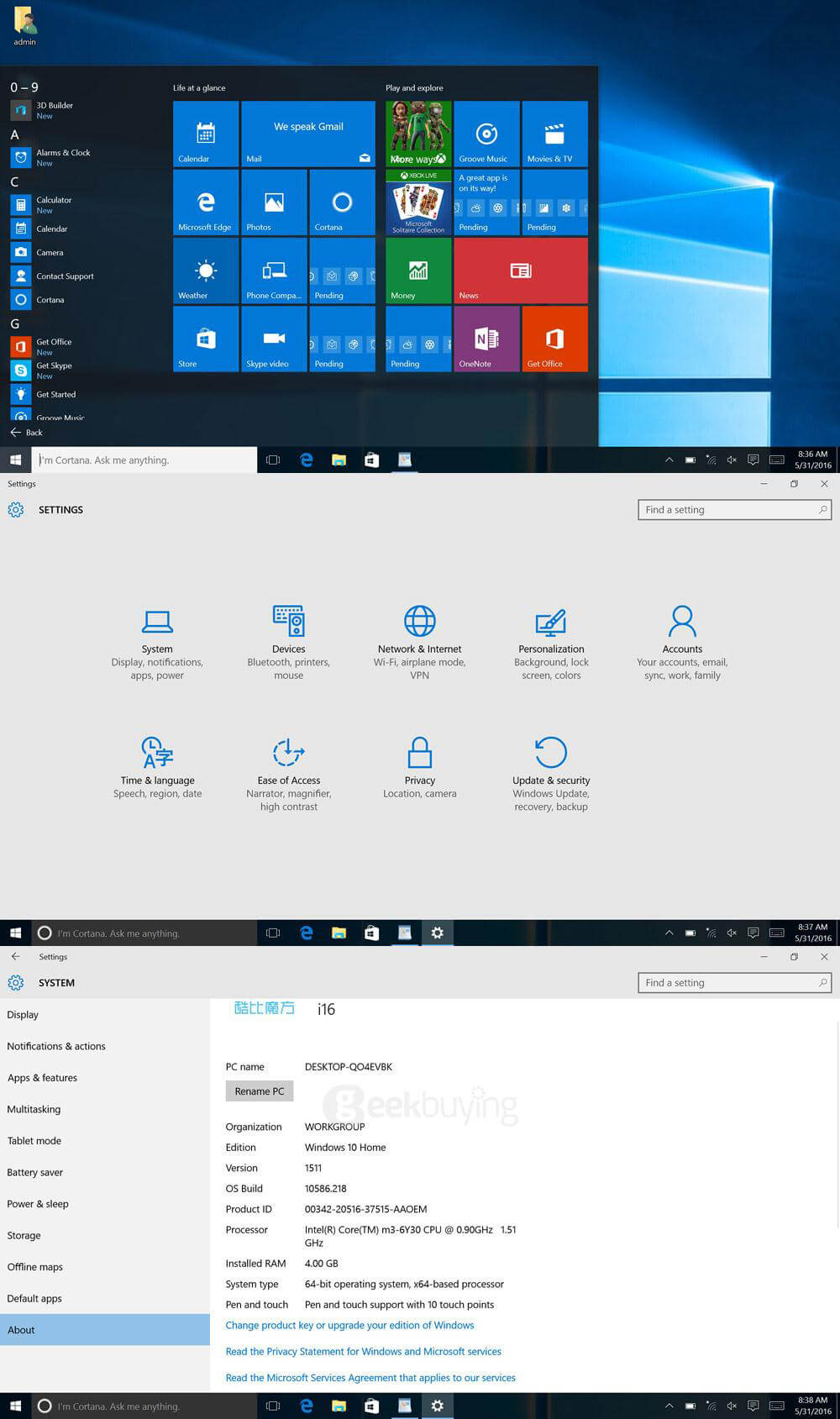The height and width of the screenshot is (1419, 840).
Task: Open Update & security settings
Action: click(x=551, y=773)
